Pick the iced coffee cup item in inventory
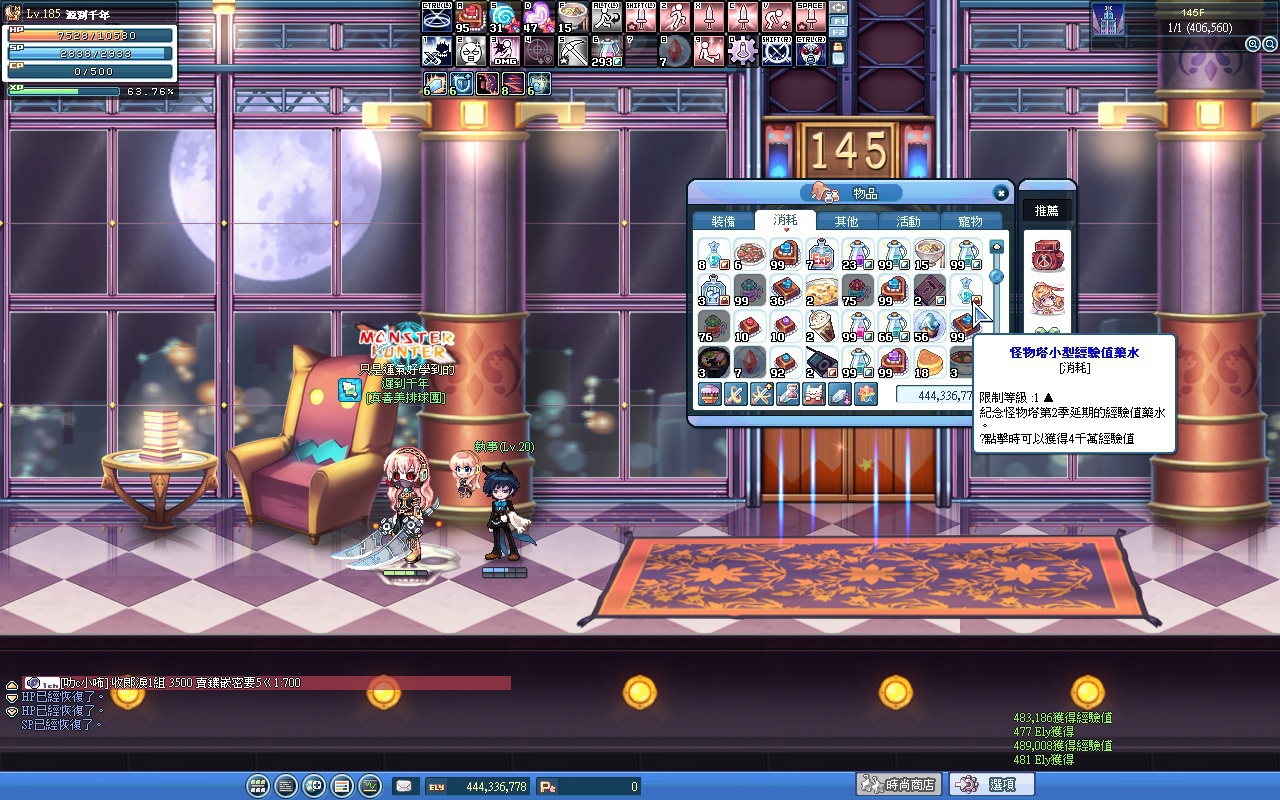Screen dimensions: 1280x800 [820, 326]
